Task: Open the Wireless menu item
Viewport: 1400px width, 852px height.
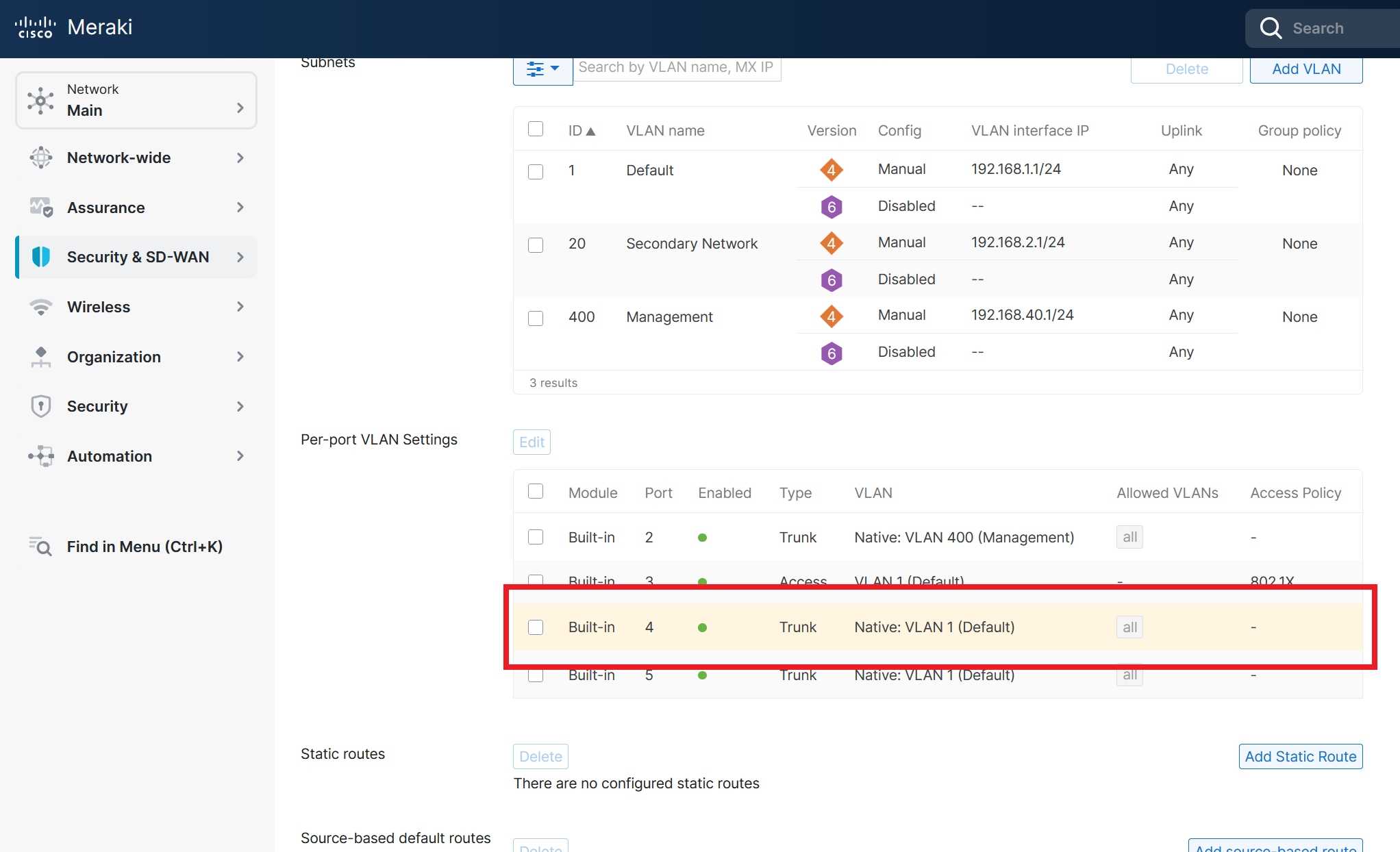Action: click(136, 307)
